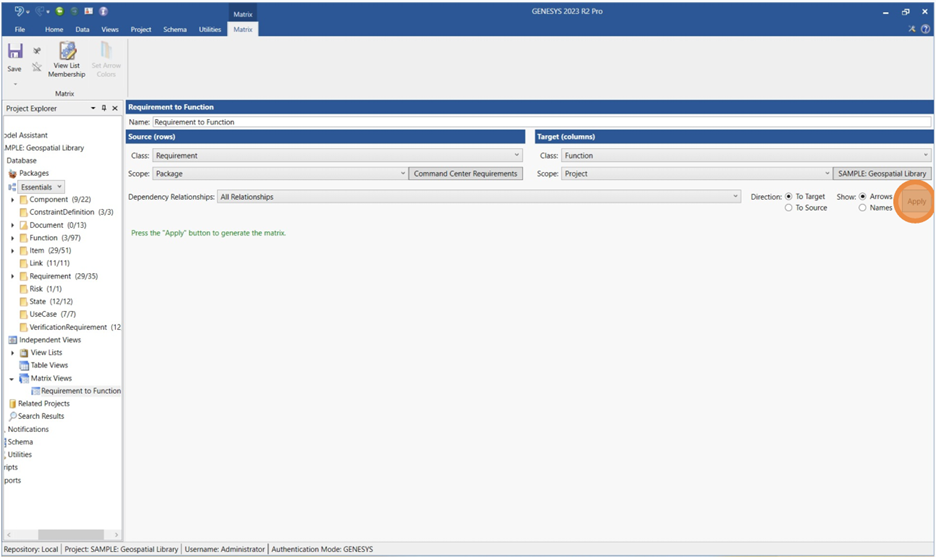Switch to the Schema ribbon tab
This screenshot has height=557, width=936.
(x=175, y=30)
